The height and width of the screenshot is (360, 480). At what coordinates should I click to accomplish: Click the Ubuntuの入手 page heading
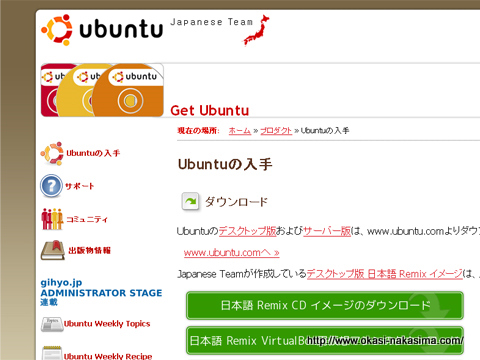click(x=225, y=164)
